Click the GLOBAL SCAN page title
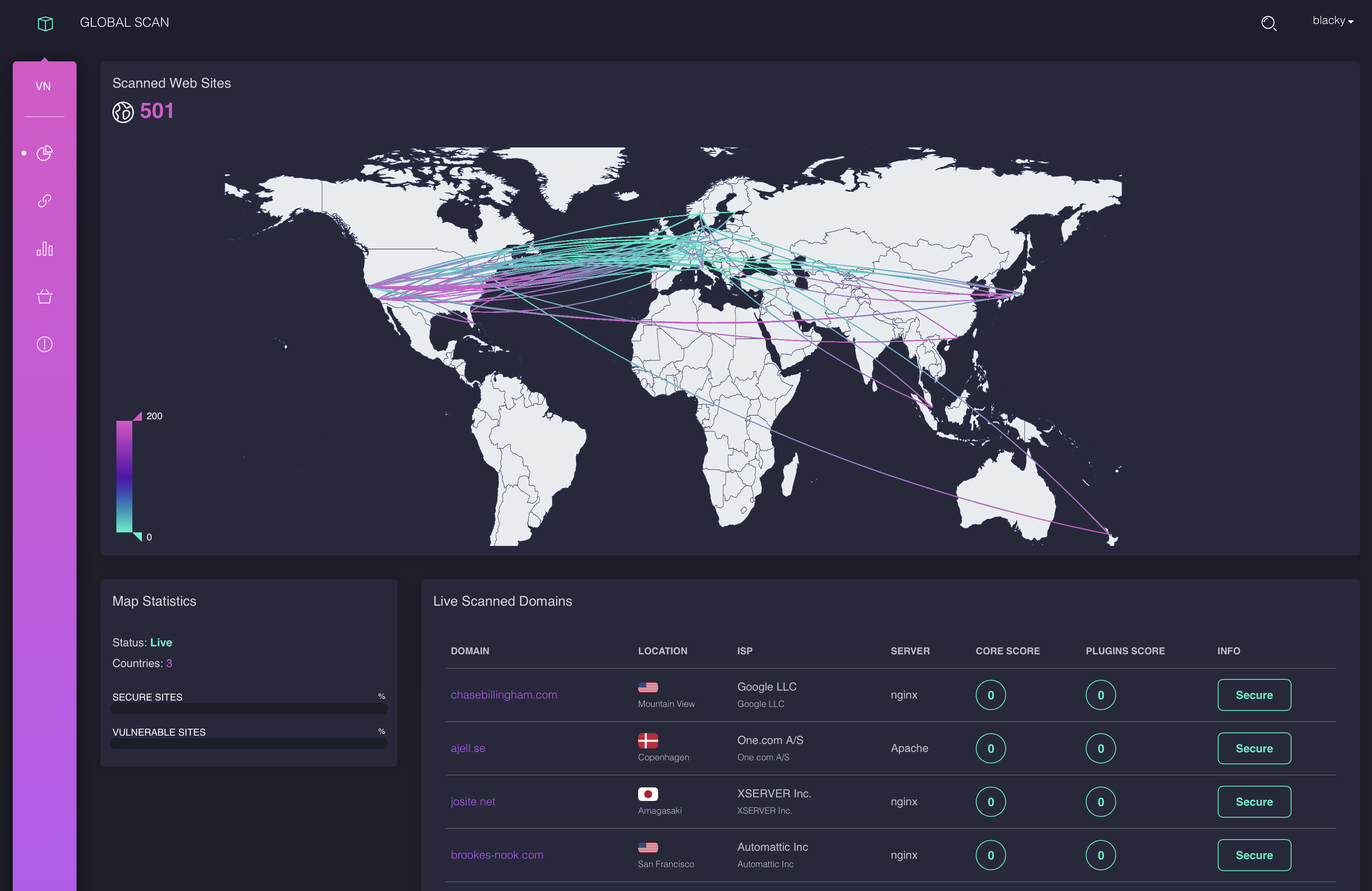This screenshot has height=891, width=1372. (124, 22)
